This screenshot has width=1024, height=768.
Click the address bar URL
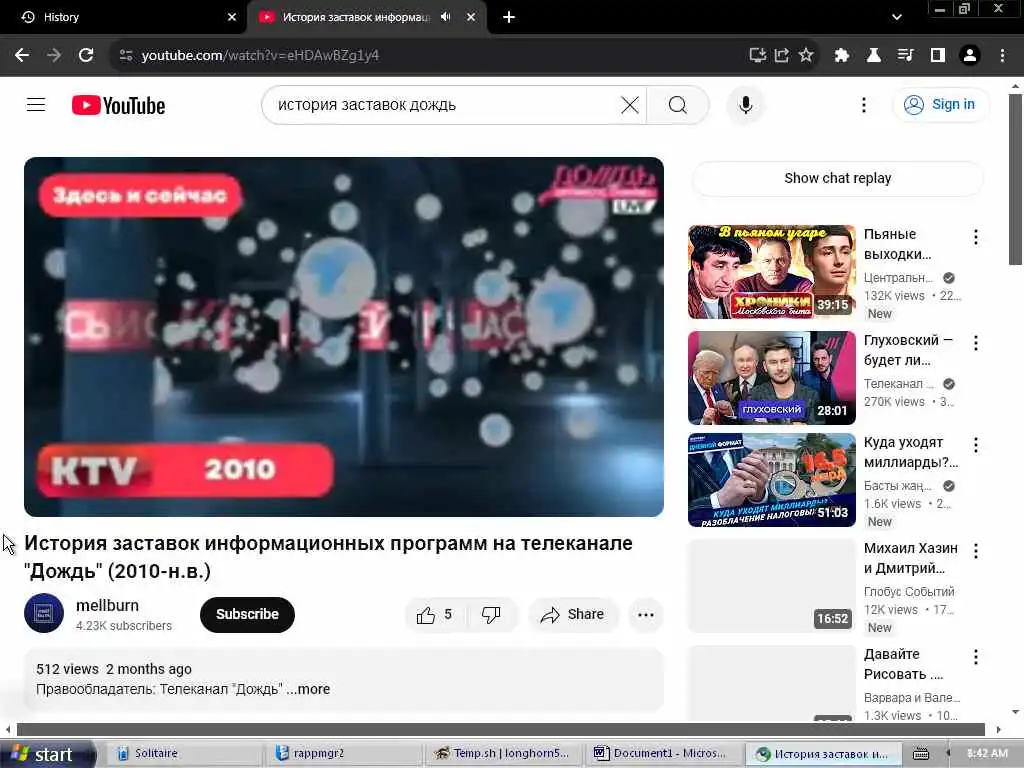pos(260,56)
